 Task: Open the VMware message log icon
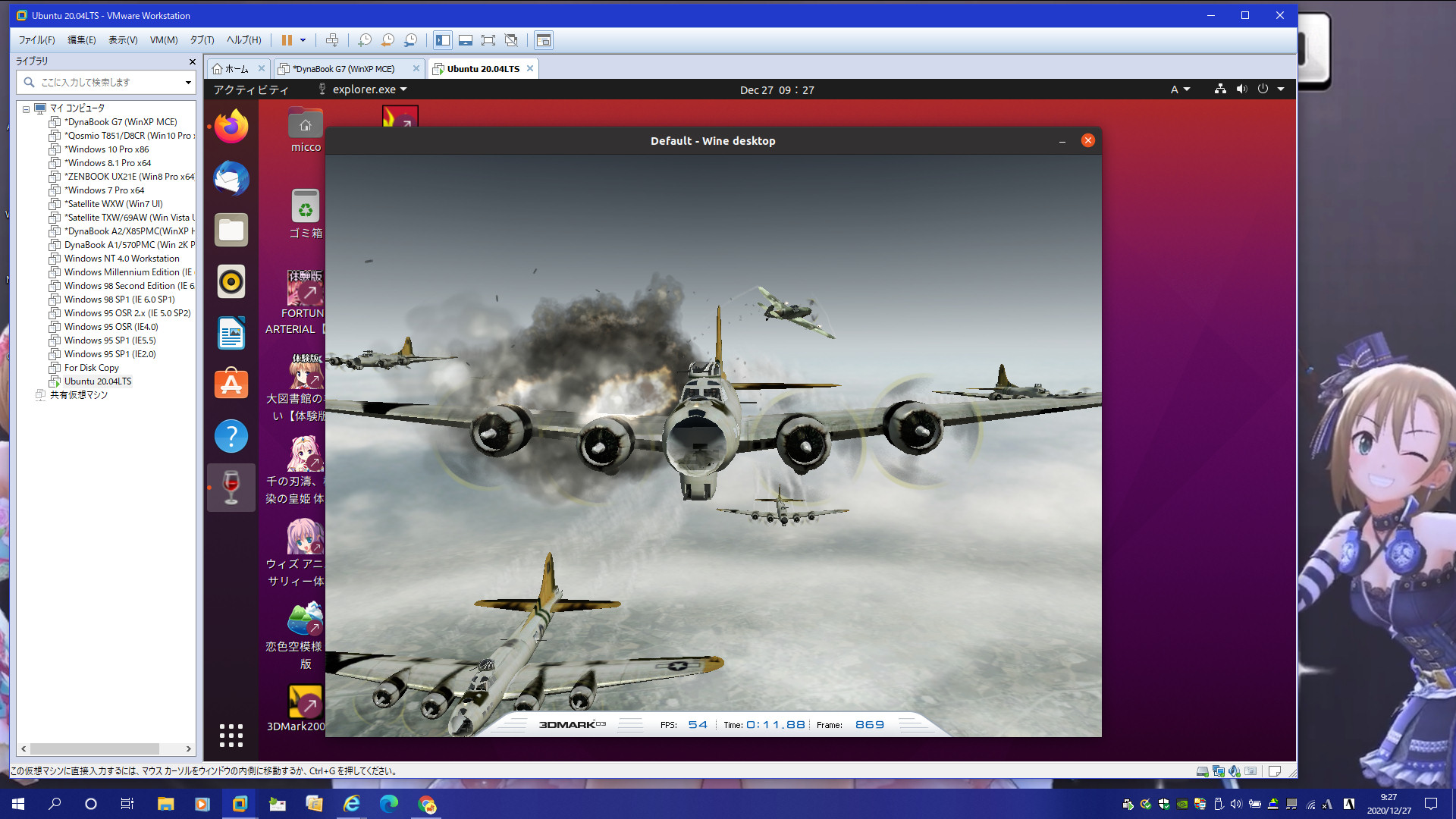coord(1275,771)
